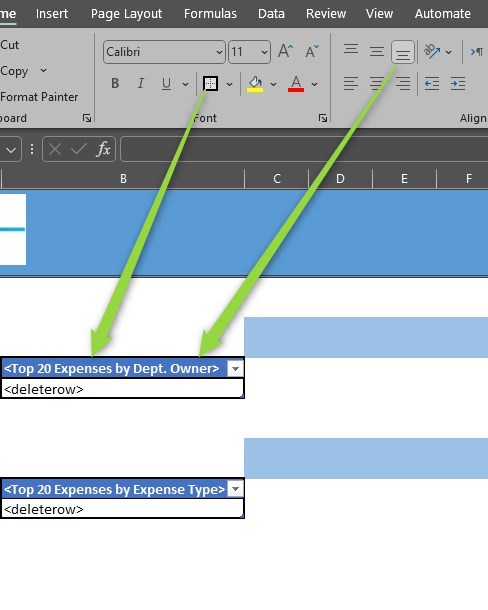Click the Insert Function fx icon

point(103,149)
